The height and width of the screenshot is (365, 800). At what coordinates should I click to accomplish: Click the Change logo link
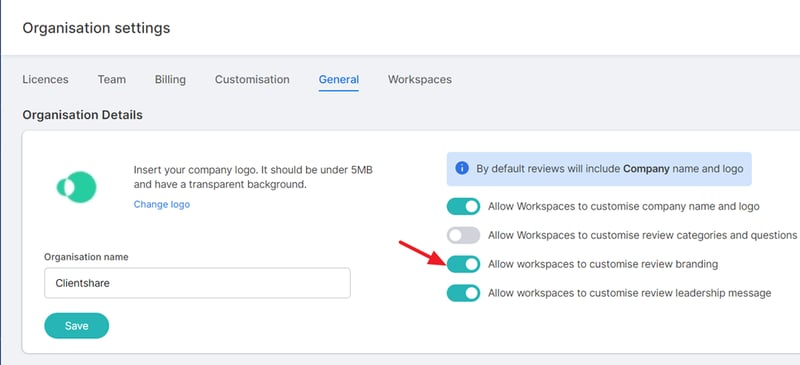click(x=162, y=204)
